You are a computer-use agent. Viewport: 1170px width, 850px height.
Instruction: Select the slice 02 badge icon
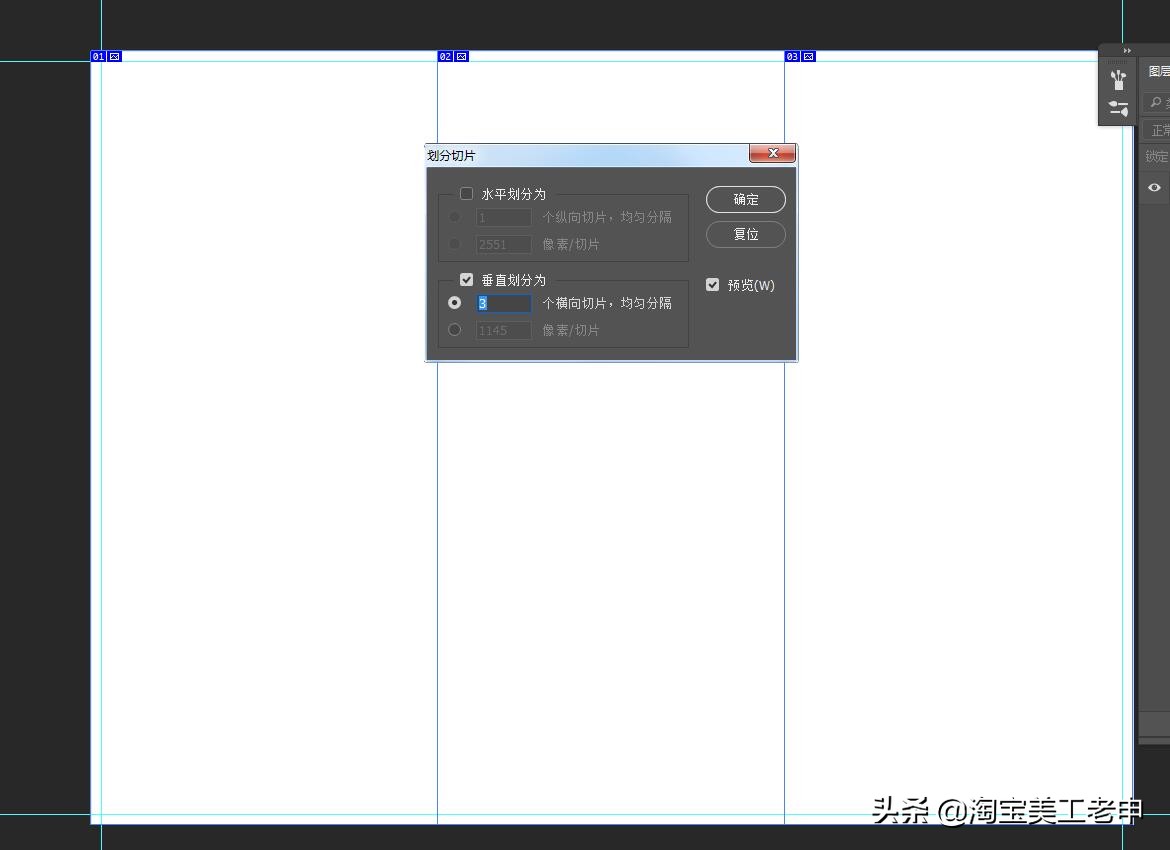pos(447,56)
